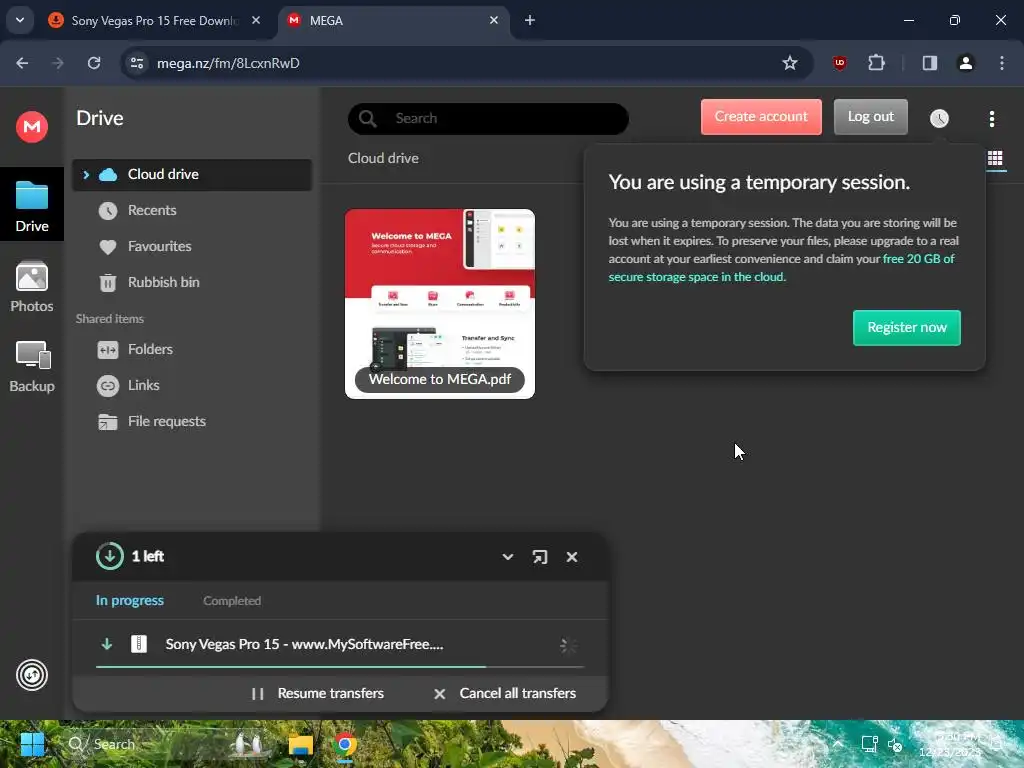
Task: Click the Rubbish bin trash icon
Action: pyautogui.click(x=108, y=283)
